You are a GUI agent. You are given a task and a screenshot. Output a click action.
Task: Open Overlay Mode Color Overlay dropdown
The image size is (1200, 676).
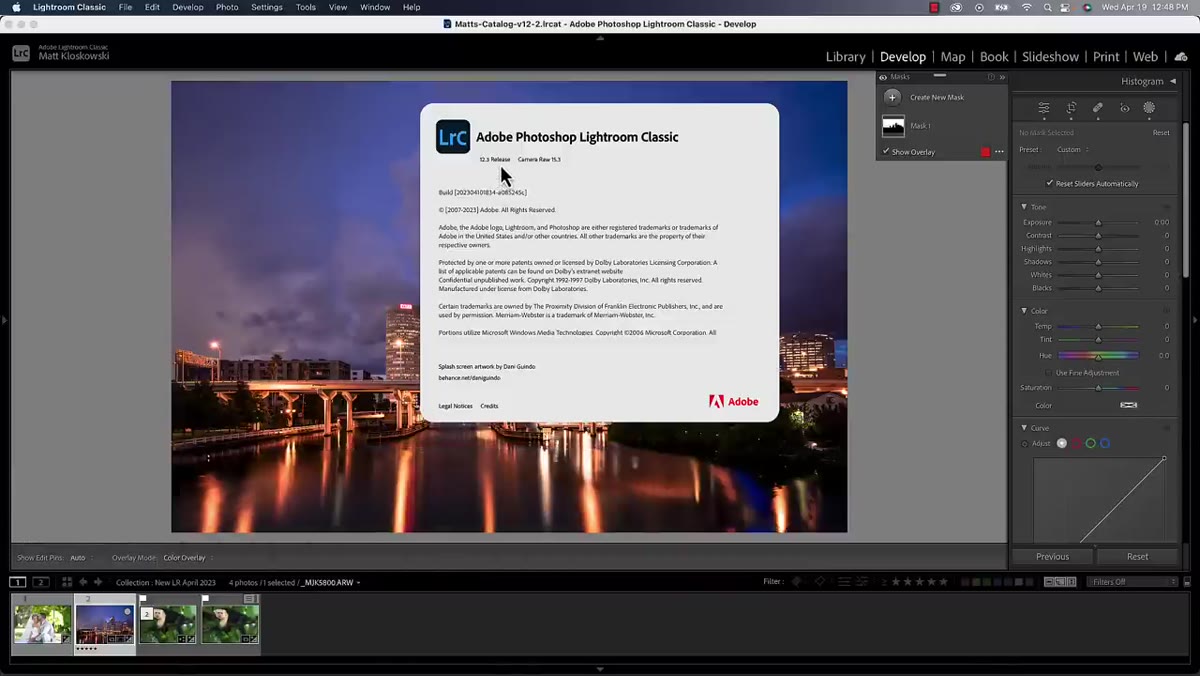186,557
